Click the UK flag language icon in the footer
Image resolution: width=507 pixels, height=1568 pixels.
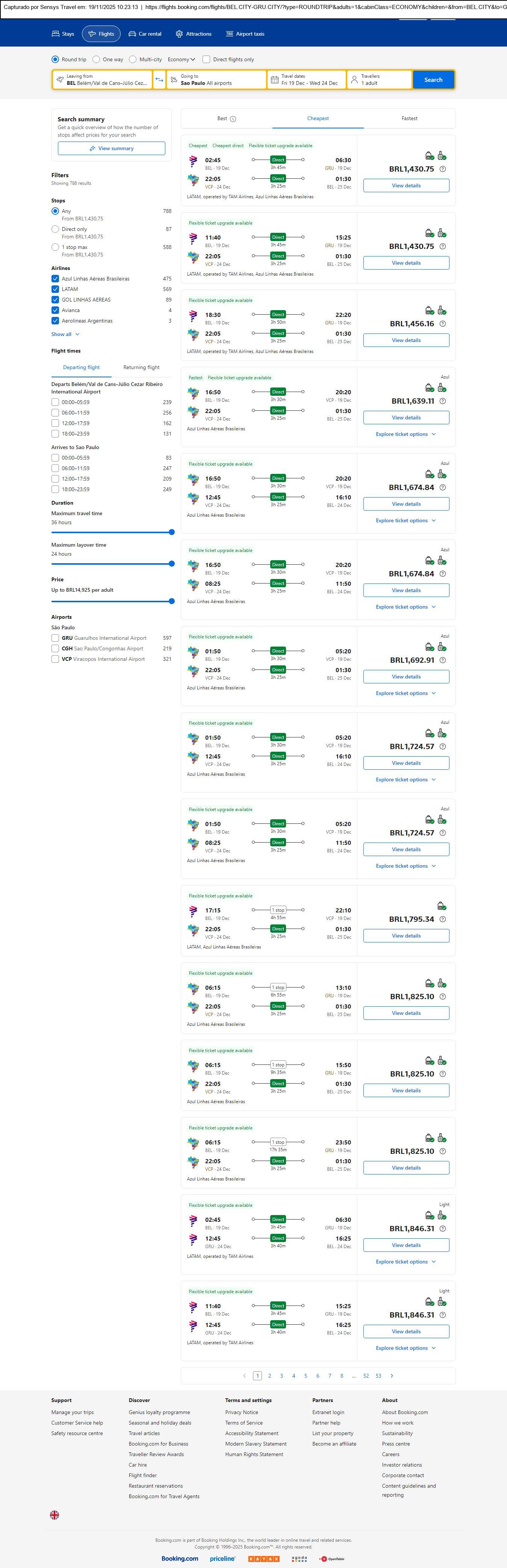pyautogui.click(x=55, y=1514)
